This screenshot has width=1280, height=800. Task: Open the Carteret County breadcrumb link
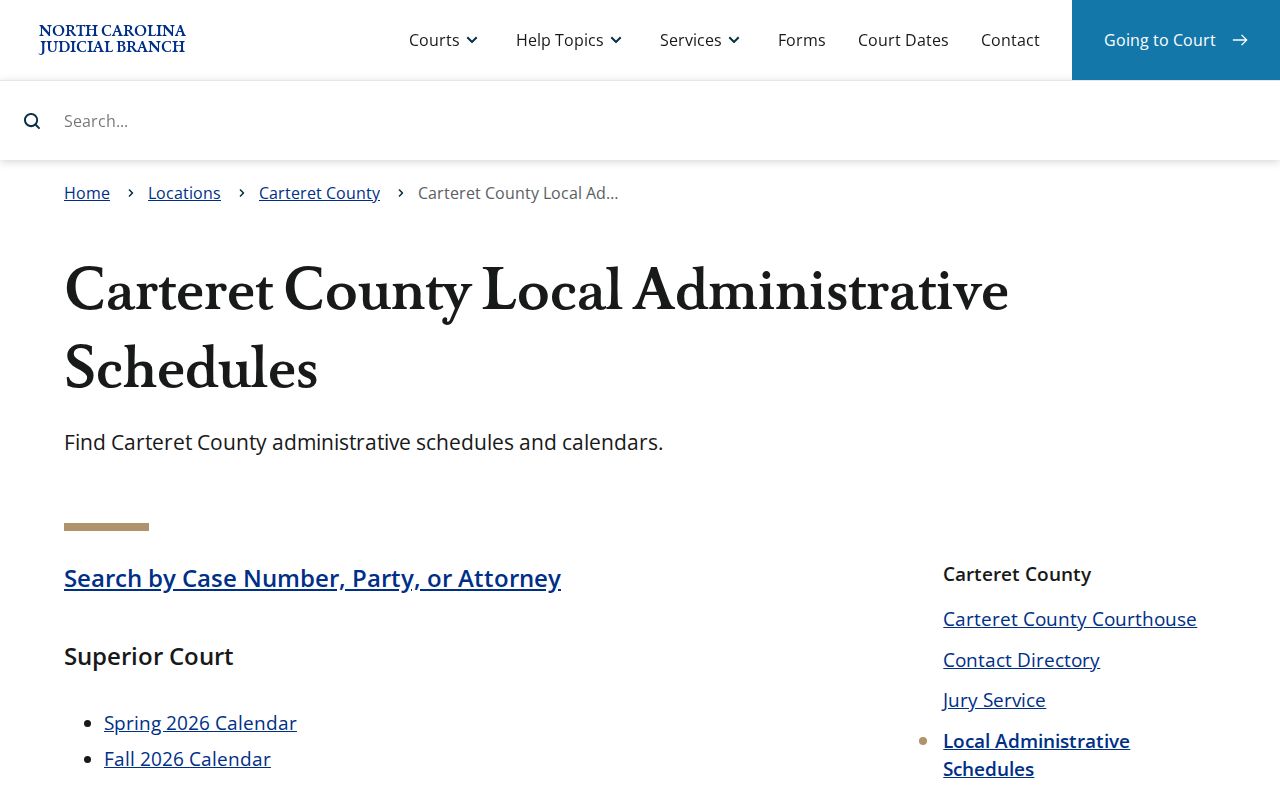coord(319,193)
